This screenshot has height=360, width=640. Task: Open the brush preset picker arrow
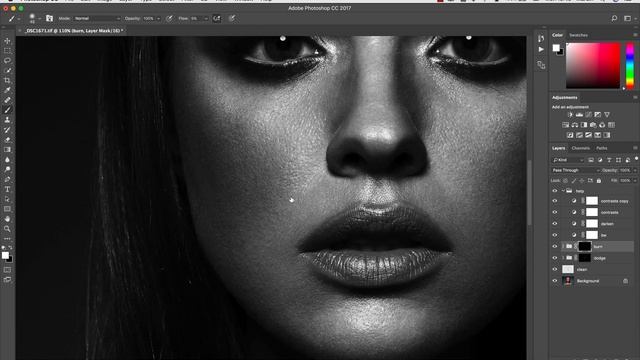pos(40,18)
